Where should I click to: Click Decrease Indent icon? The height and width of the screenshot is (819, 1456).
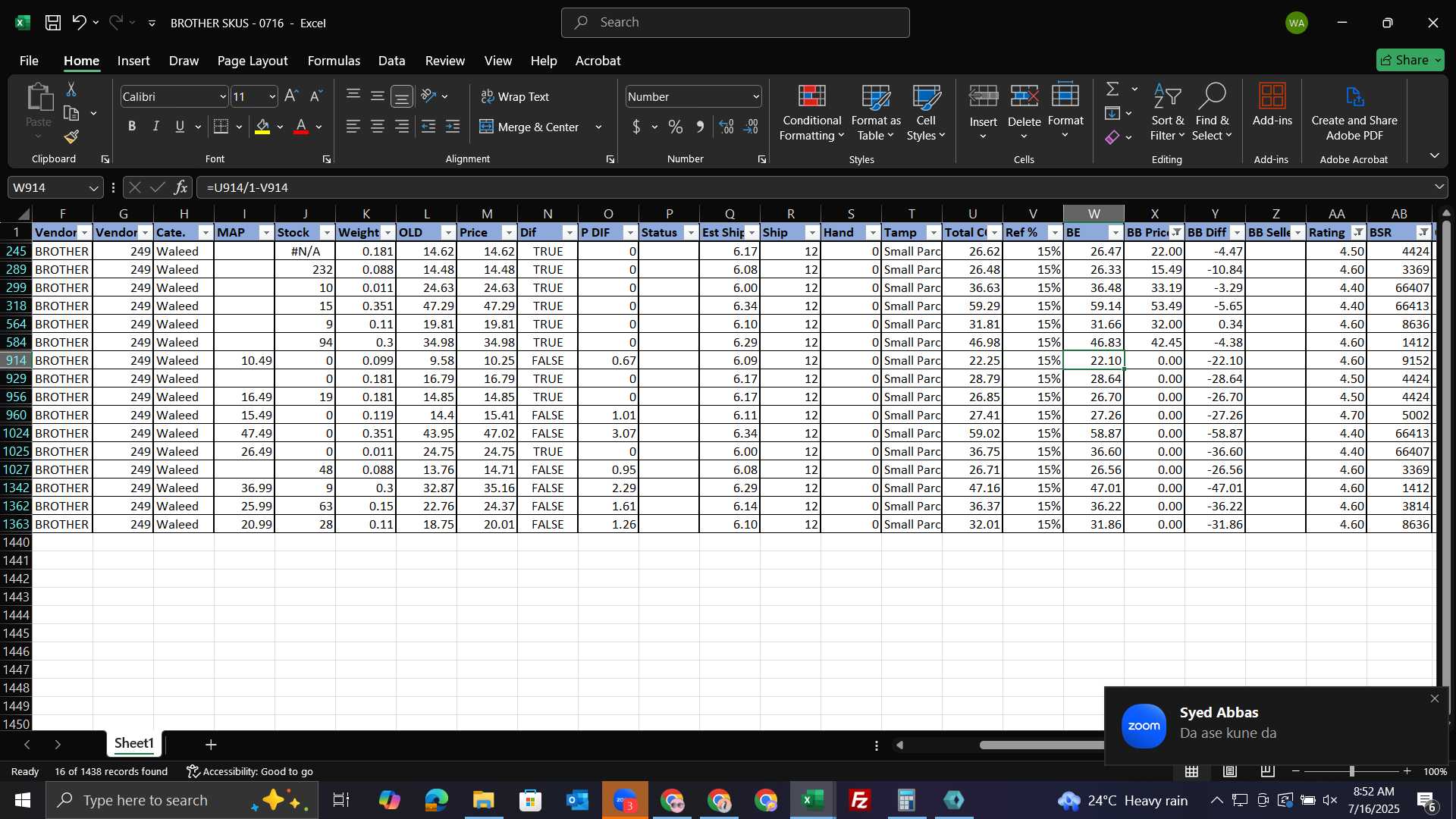point(428,127)
